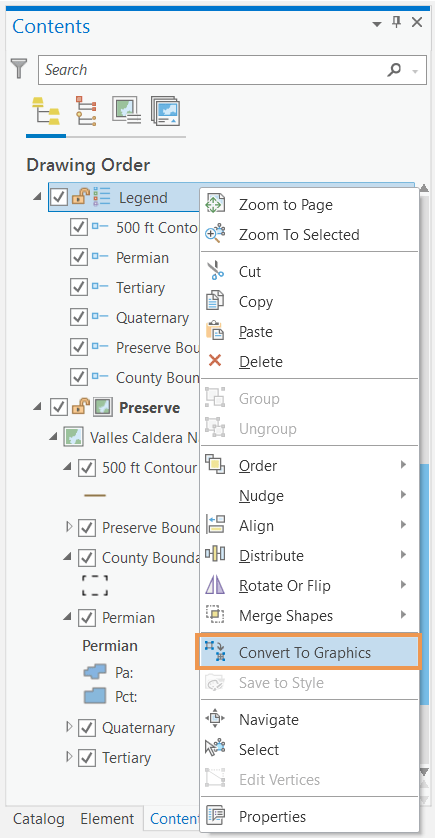Open the Align submenu
Image resolution: width=435 pixels, height=838 pixels.
pyautogui.click(x=309, y=525)
